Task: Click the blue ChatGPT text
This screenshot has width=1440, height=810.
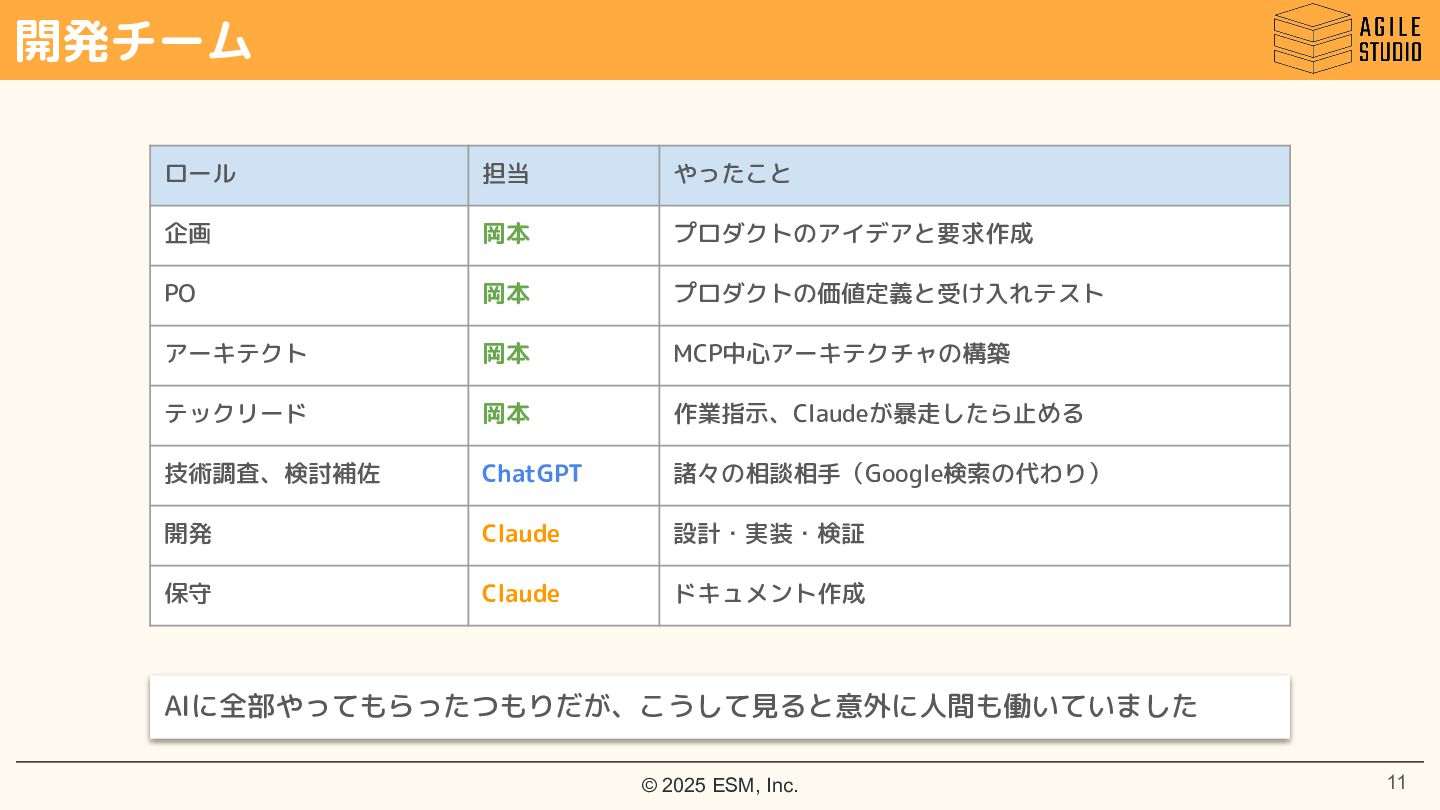Action: point(531,474)
